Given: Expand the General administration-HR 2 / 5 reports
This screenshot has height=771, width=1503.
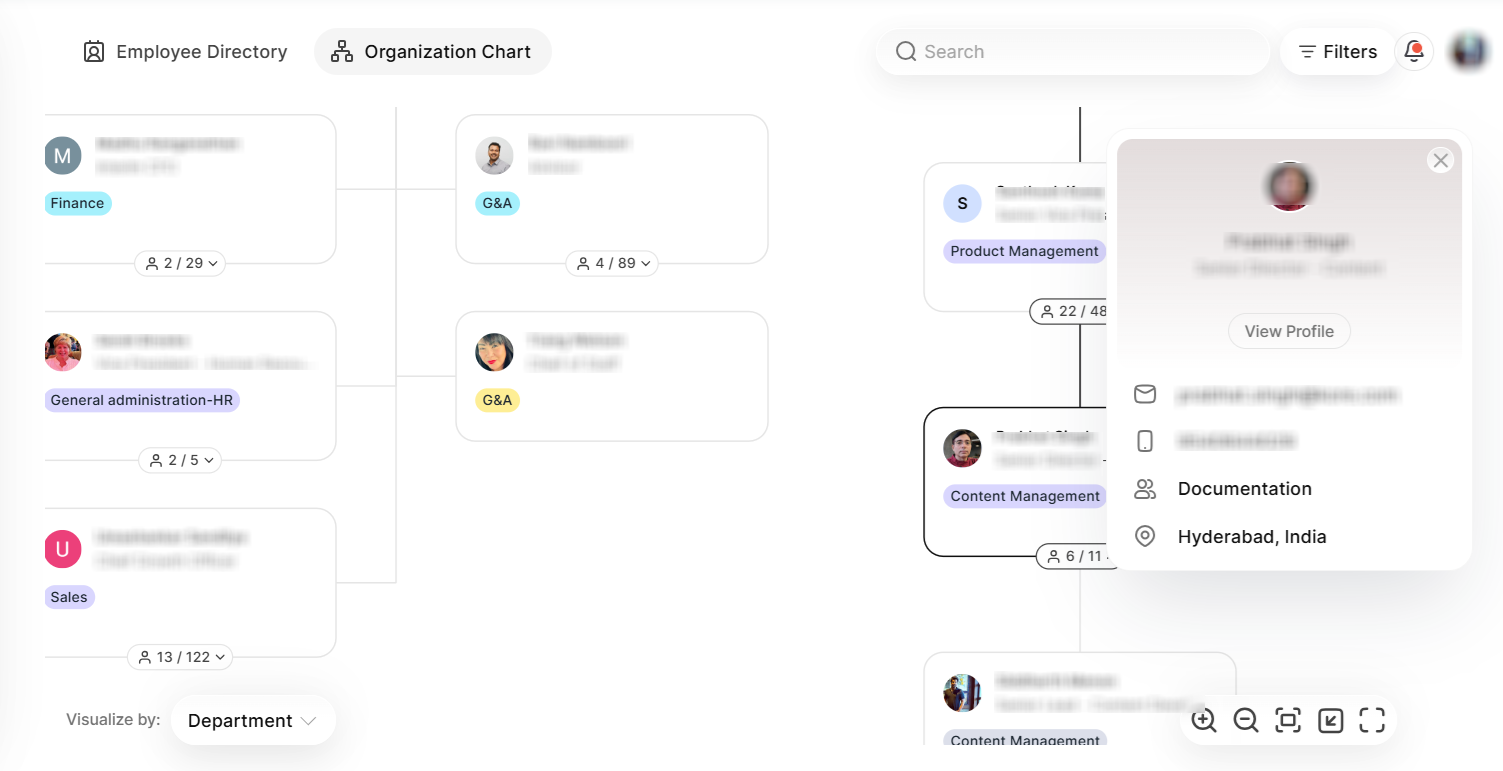Looking at the screenshot, I should [180, 461].
